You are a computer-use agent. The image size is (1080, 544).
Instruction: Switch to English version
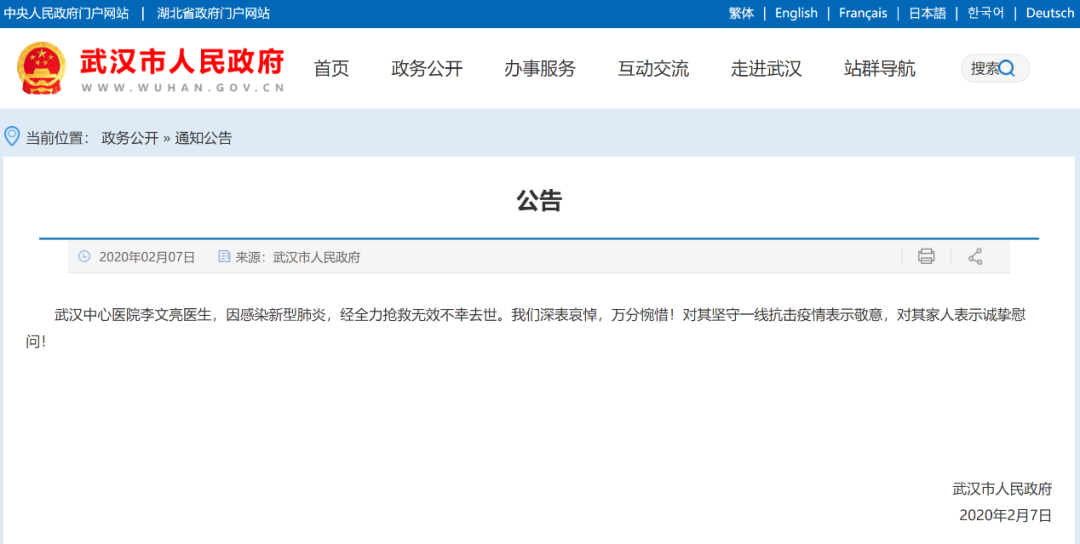796,13
